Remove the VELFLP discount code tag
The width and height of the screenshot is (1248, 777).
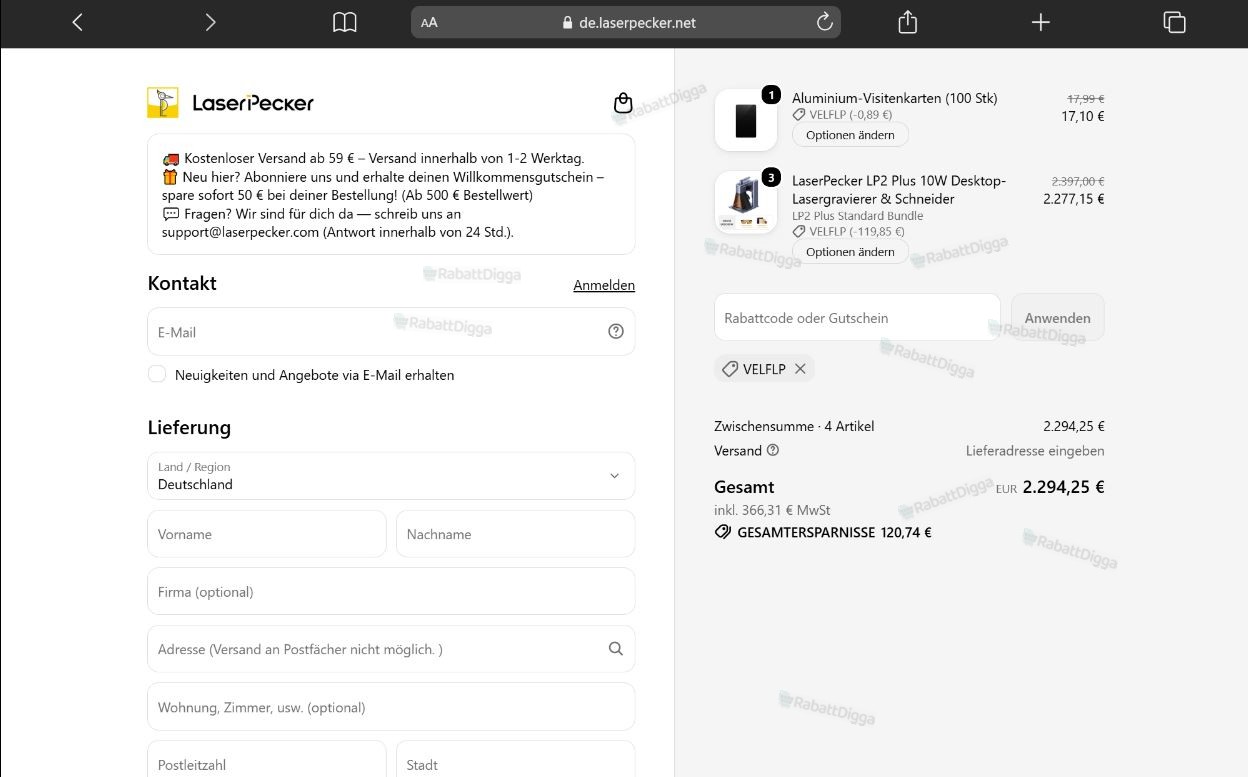(x=800, y=369)
